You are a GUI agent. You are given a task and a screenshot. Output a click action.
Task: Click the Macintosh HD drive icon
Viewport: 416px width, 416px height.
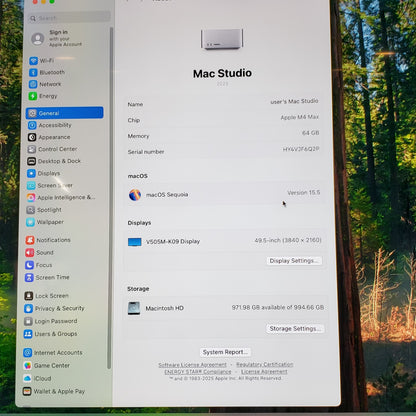pos(134,308)
